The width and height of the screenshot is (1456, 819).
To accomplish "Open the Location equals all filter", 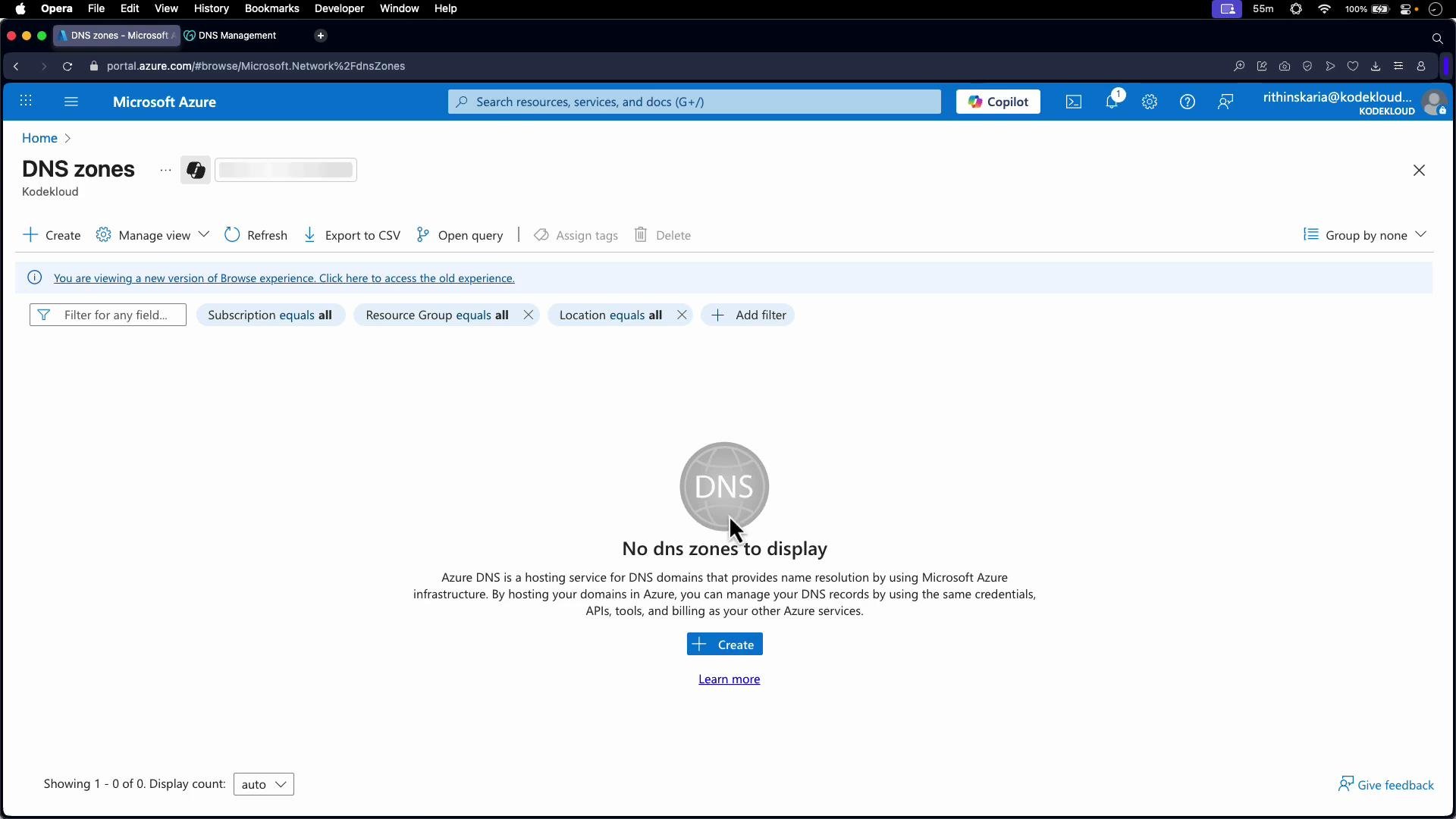I will 610,315.
